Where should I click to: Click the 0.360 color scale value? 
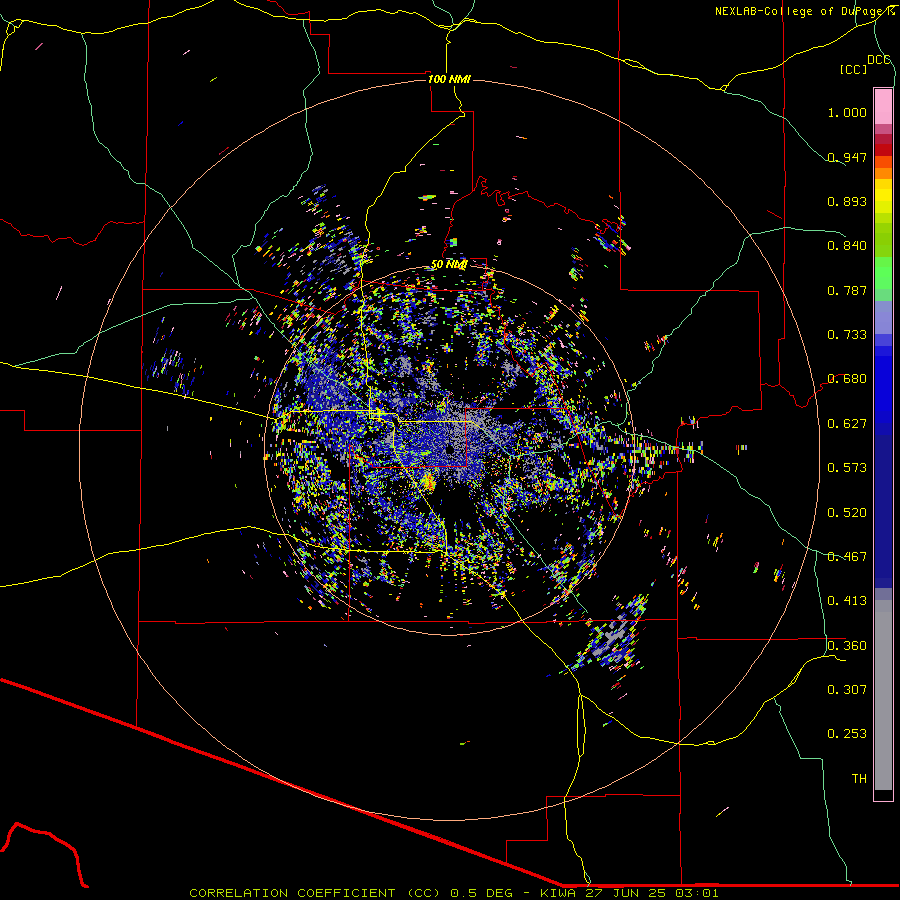[847, 646]
